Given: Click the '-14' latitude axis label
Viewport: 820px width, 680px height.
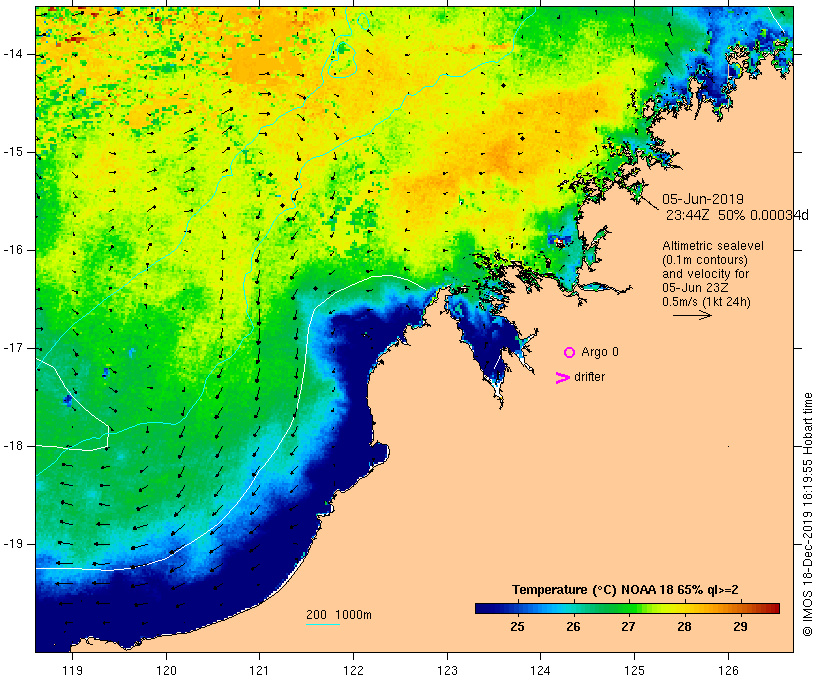Looking at the screenshot, I should click(13, 54).
